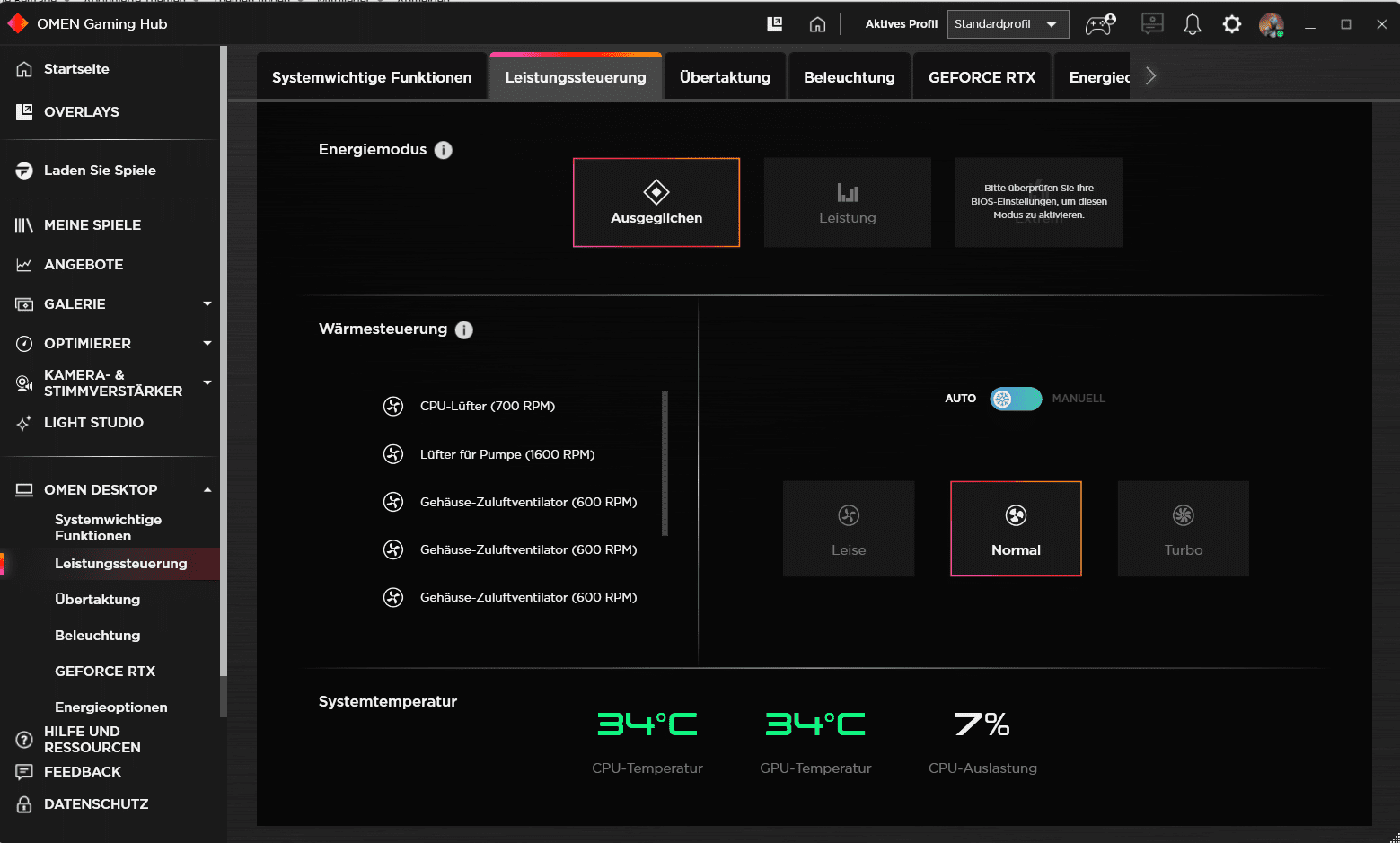Screen dimensions: 1400x843
Task: Select the Leistungssteuerung tab
Action: coord(576,77)
